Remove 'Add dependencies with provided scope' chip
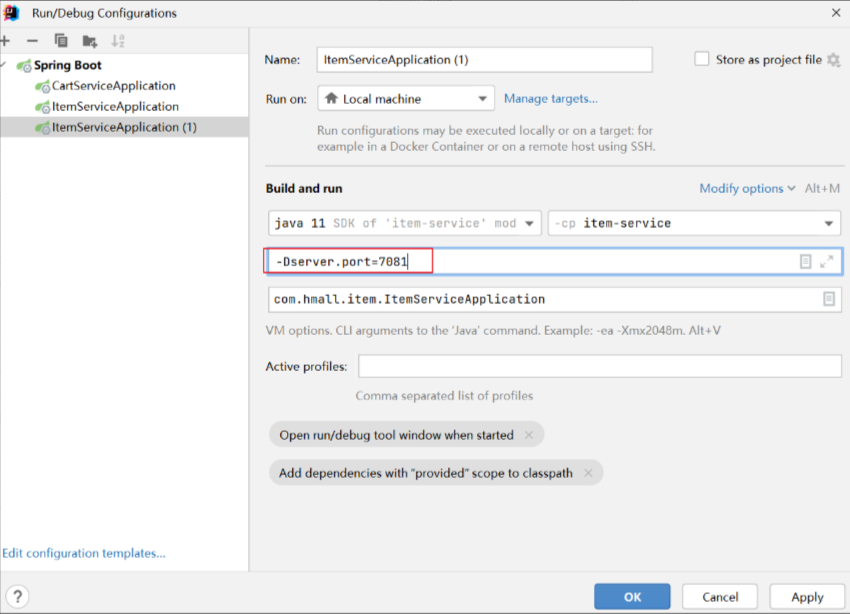Image resolution: width=850 pixels, height=614 pixels. pyautogui.click(x=588, y=473)
